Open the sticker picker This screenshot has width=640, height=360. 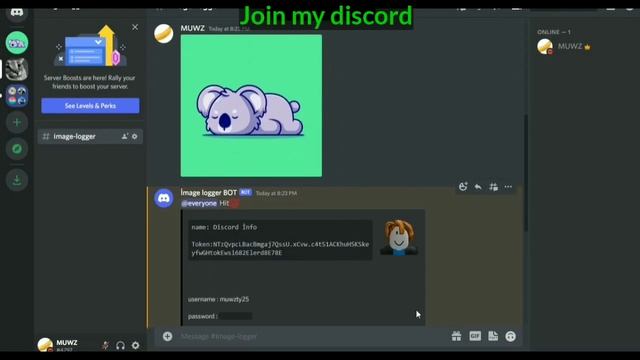(x=493, y=336)
